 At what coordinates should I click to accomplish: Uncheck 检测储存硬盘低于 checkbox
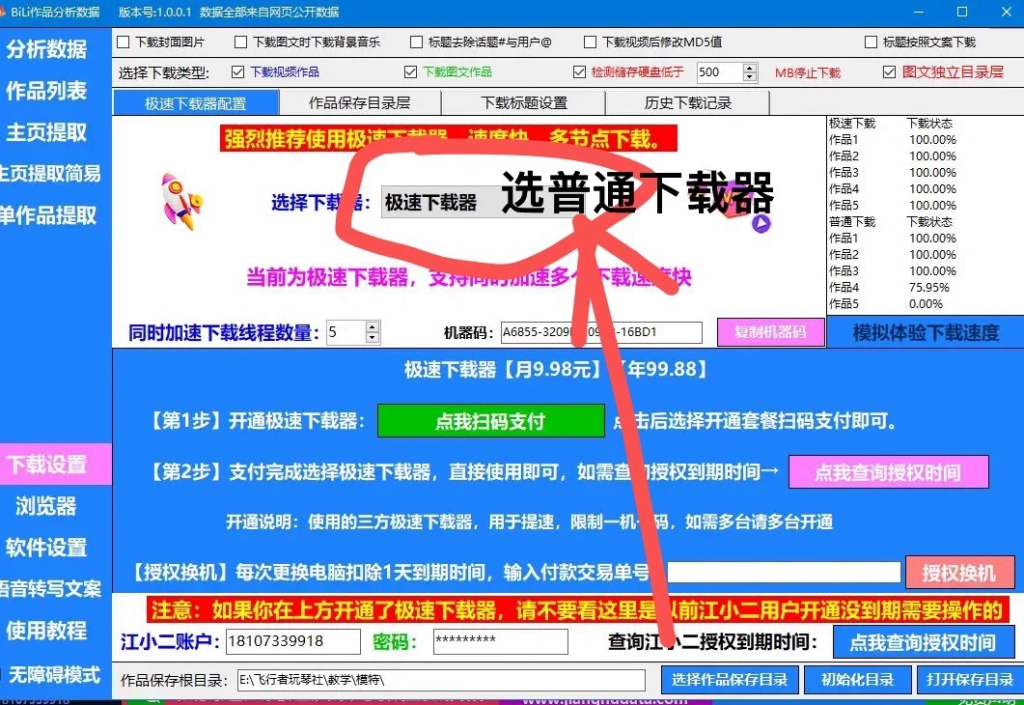coord(579,72)
